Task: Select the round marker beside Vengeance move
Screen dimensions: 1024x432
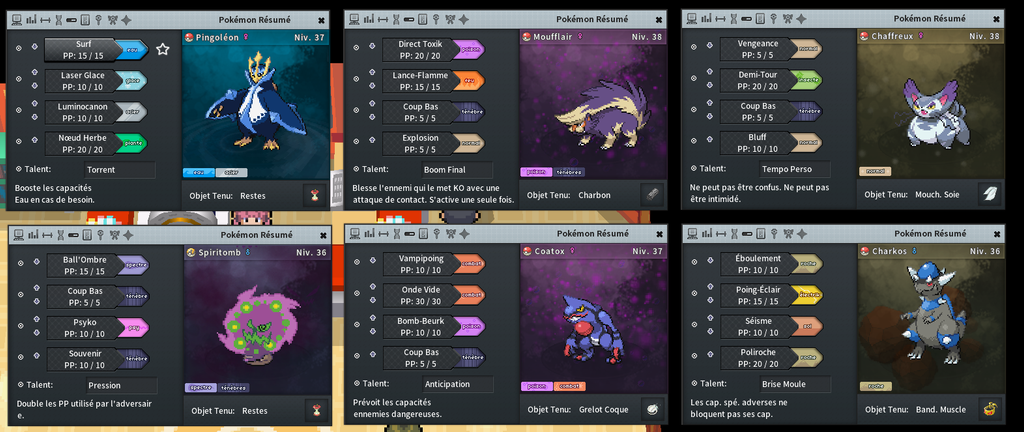Action: [x=694, y=47]
